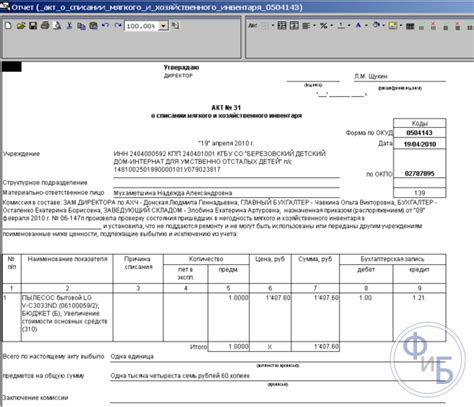Open print preview icon
The image size is (474, 407).
(57, 26)
